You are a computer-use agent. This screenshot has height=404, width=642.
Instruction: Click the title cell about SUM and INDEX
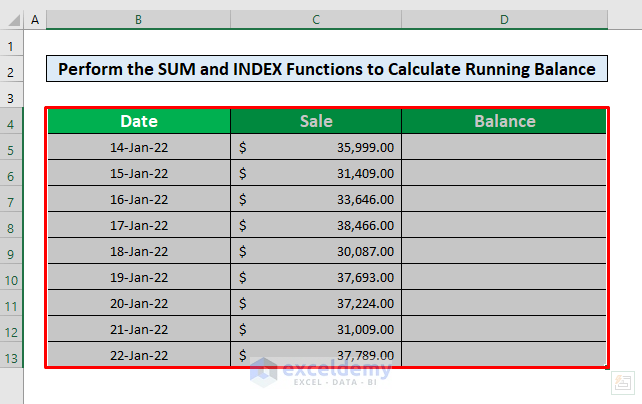pos(327,69)
